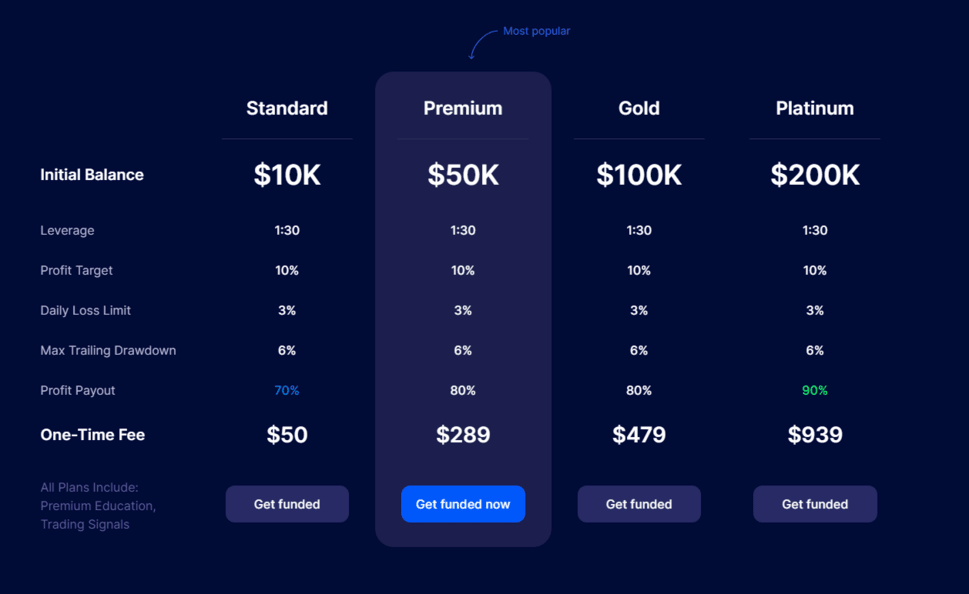This screenshot has width=969, height=594.
Task: Click the Platinum plan Get funded button
Action: click(x=815, y=504)
